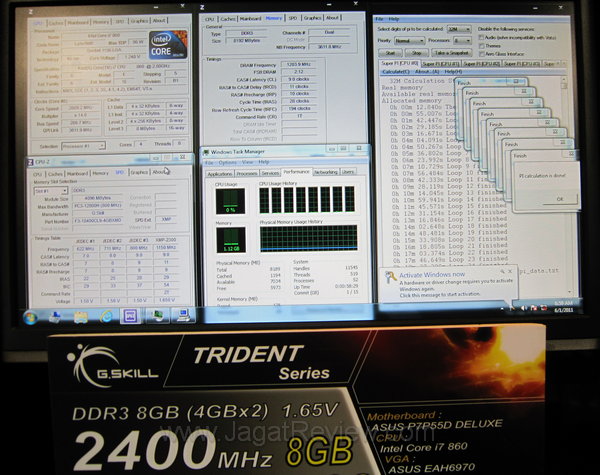600x475 pixels.
Task: Click the purple CPU-Z taskbar icon
Action: [x=130, y=316]
